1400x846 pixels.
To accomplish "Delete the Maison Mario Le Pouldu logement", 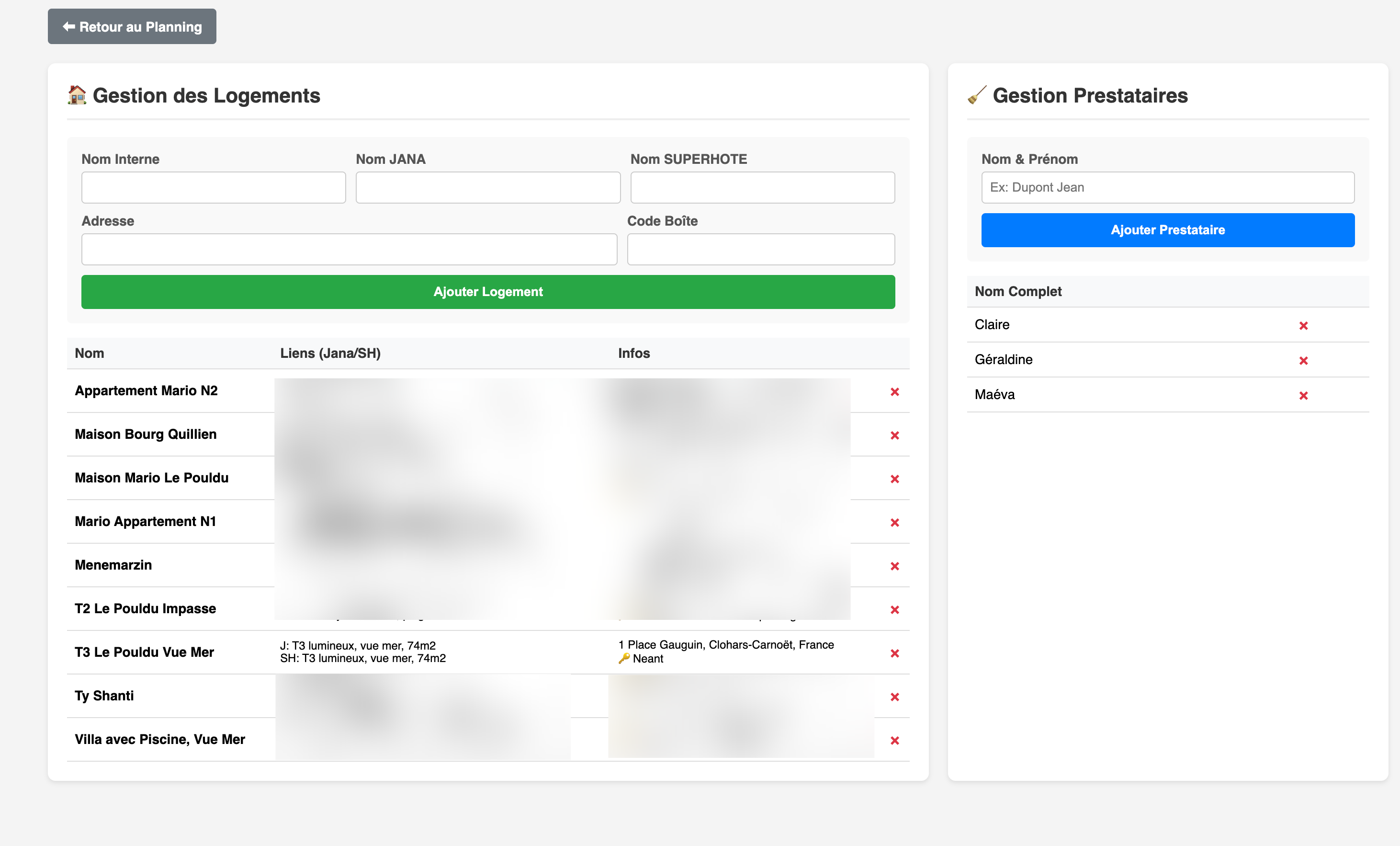I will 895,479.
